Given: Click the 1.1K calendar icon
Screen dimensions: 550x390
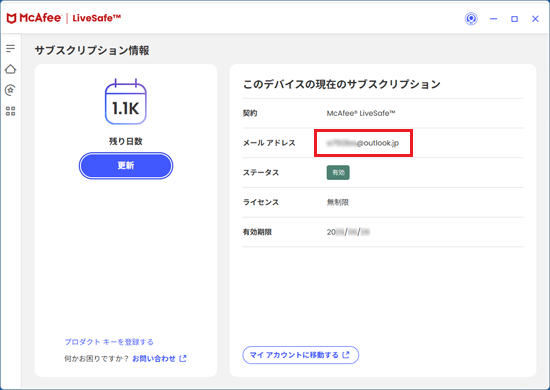Looking at the screenshot, I should click(x=126, y=102).
